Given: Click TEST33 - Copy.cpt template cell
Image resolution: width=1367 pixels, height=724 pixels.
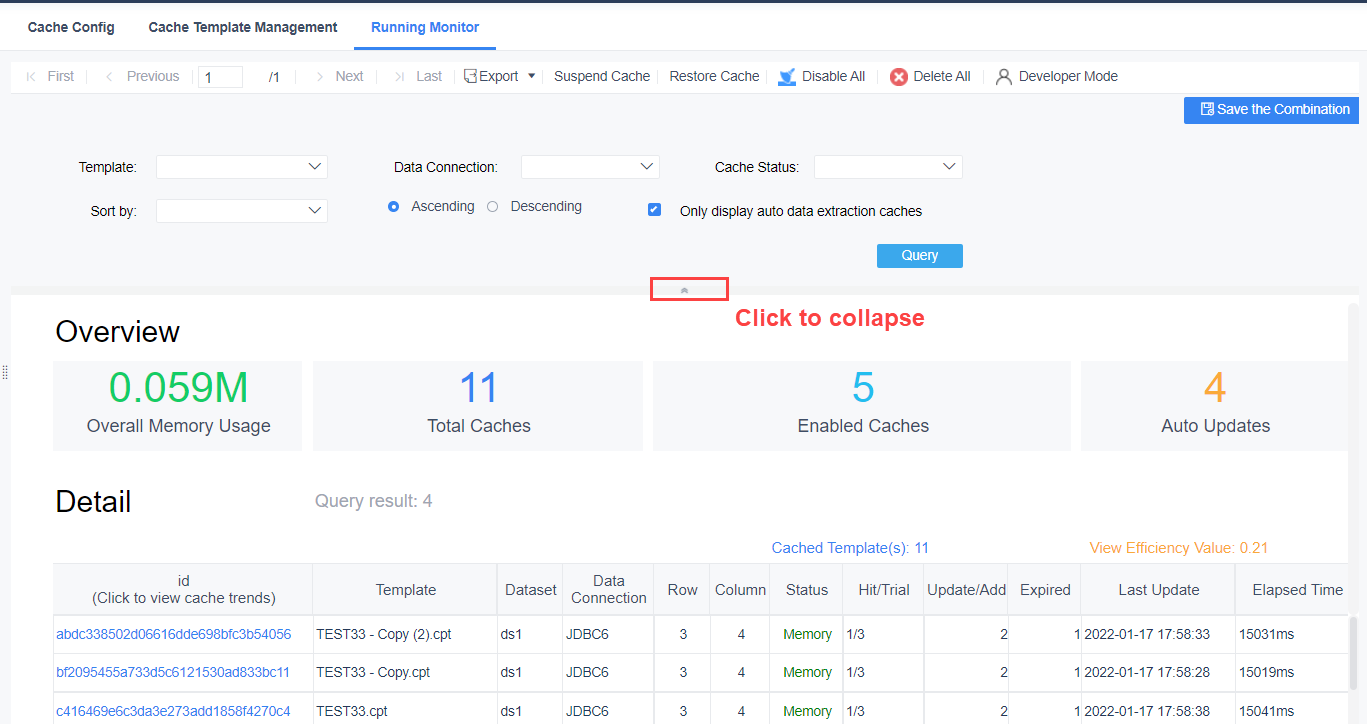Looking at the screenshot, I should 405,672.
